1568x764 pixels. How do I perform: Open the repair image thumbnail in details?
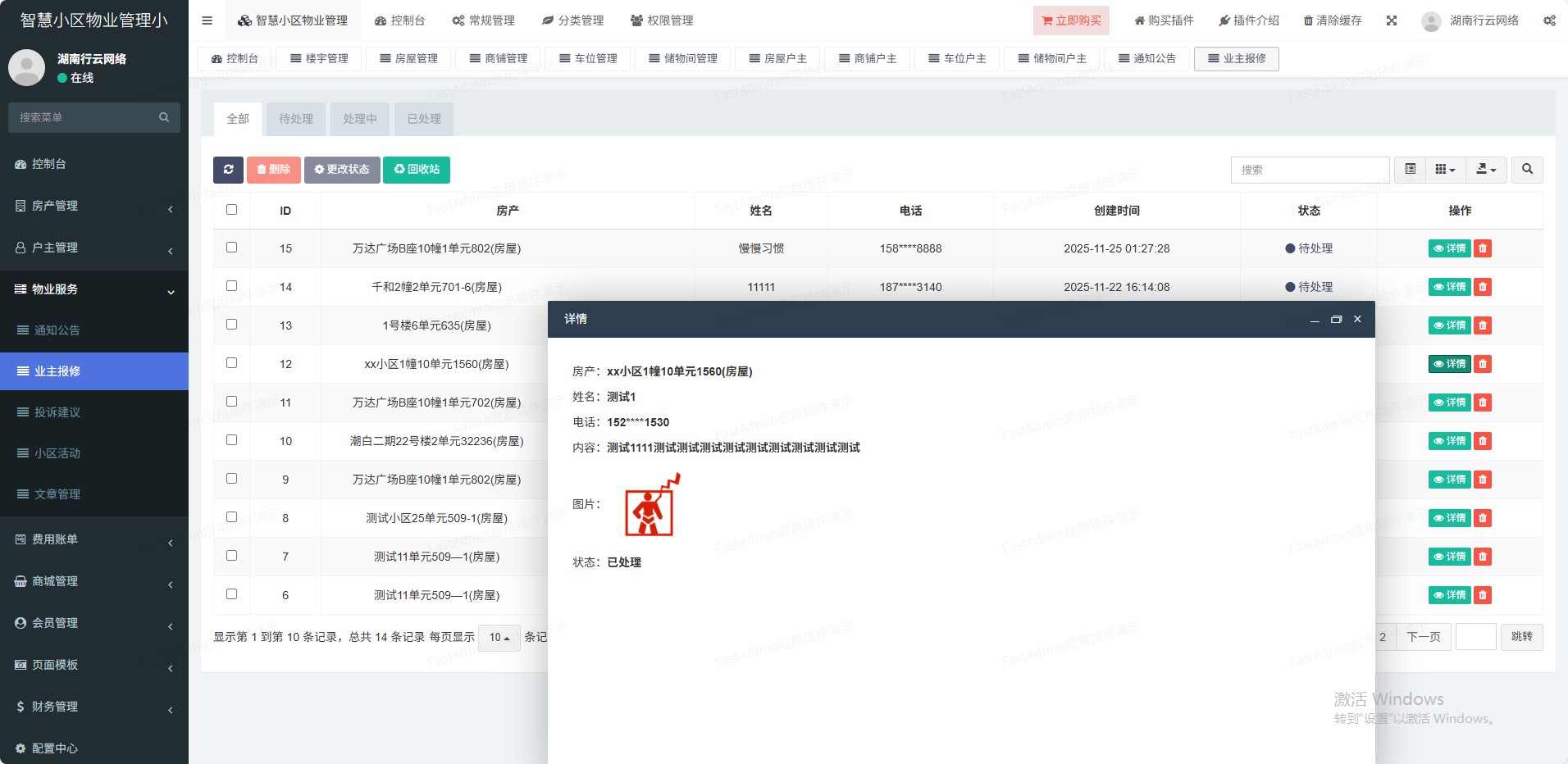point(650,506)
